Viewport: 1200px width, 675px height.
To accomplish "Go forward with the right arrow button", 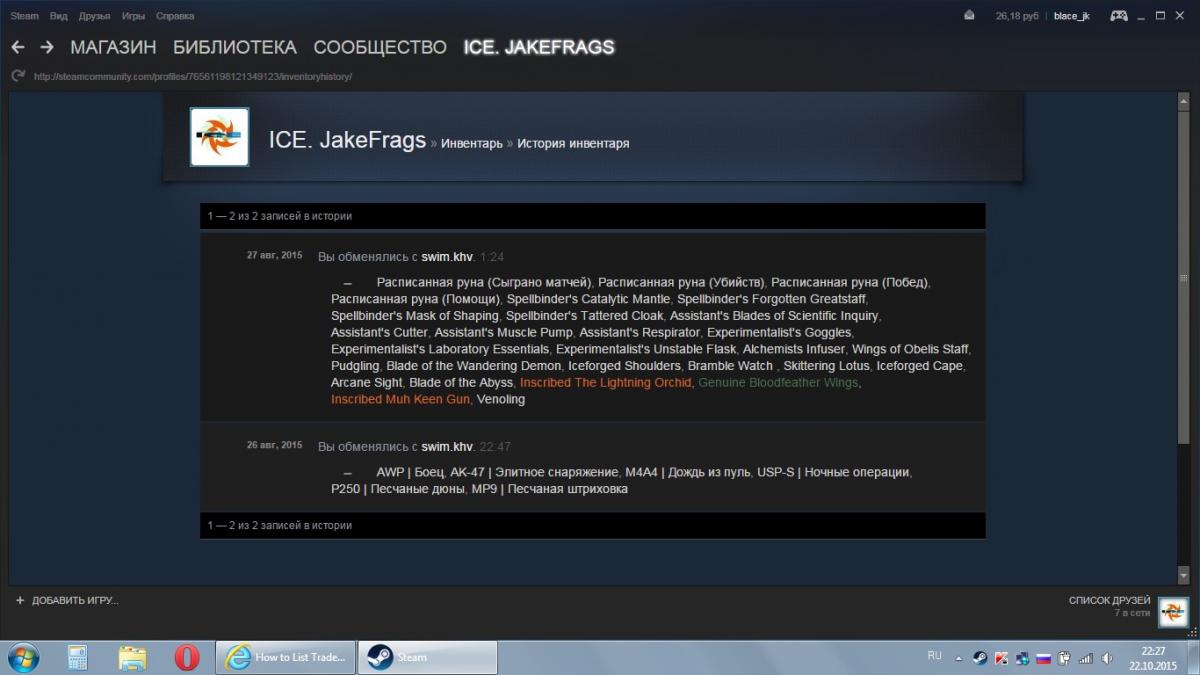I will coord(47,47).
